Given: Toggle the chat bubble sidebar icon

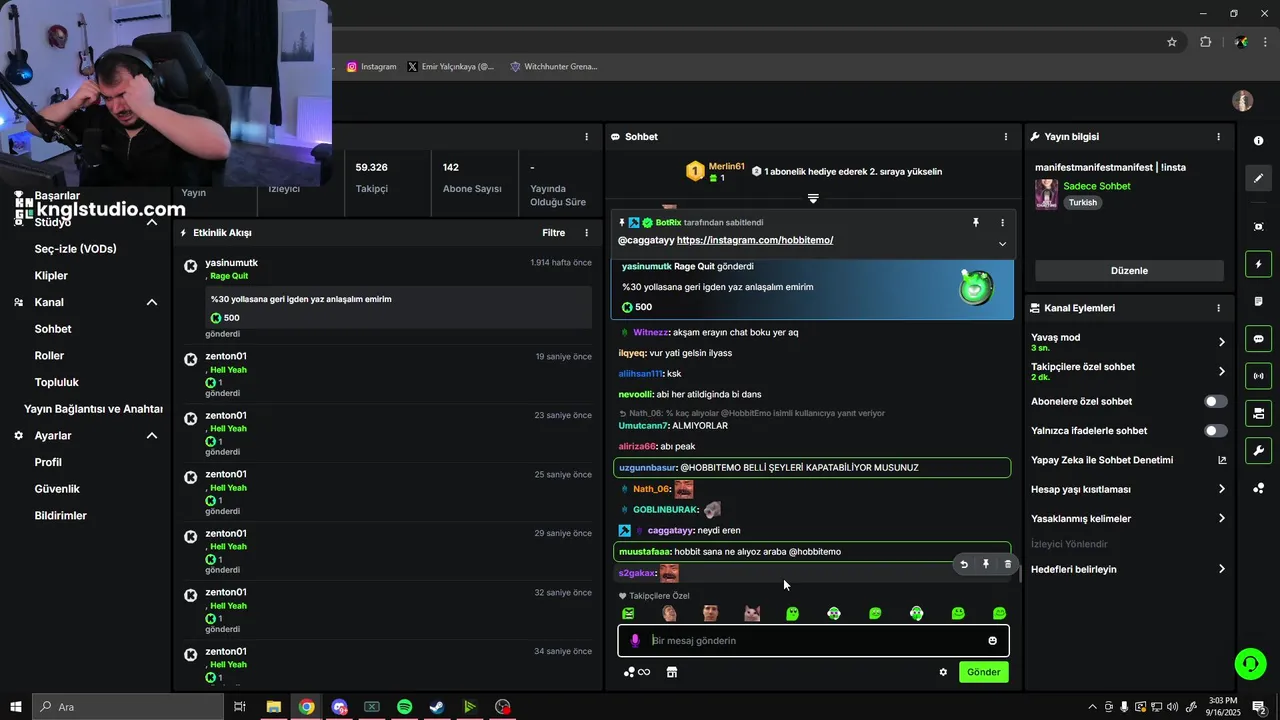Looking at the screenshot, I should [1258, 339].
